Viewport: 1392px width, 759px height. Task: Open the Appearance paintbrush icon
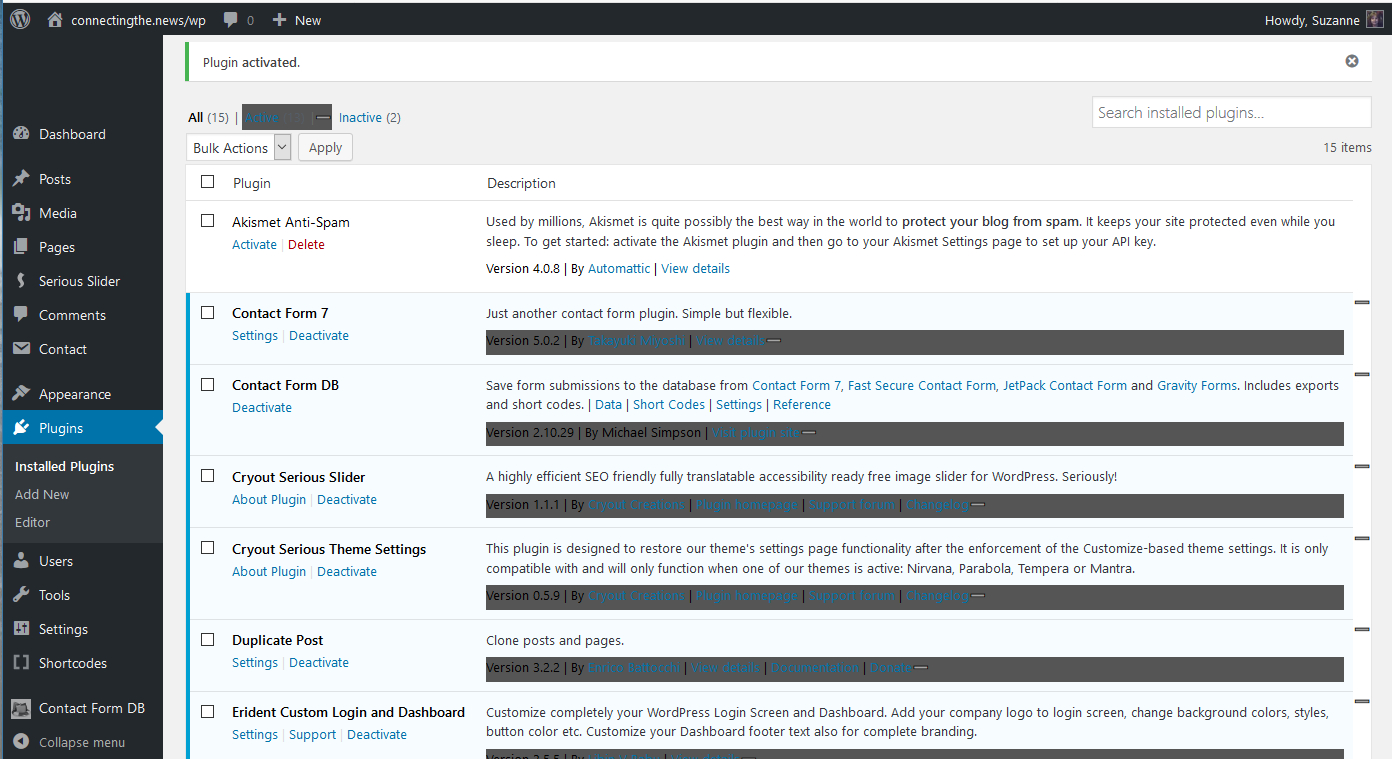point(21,394)
